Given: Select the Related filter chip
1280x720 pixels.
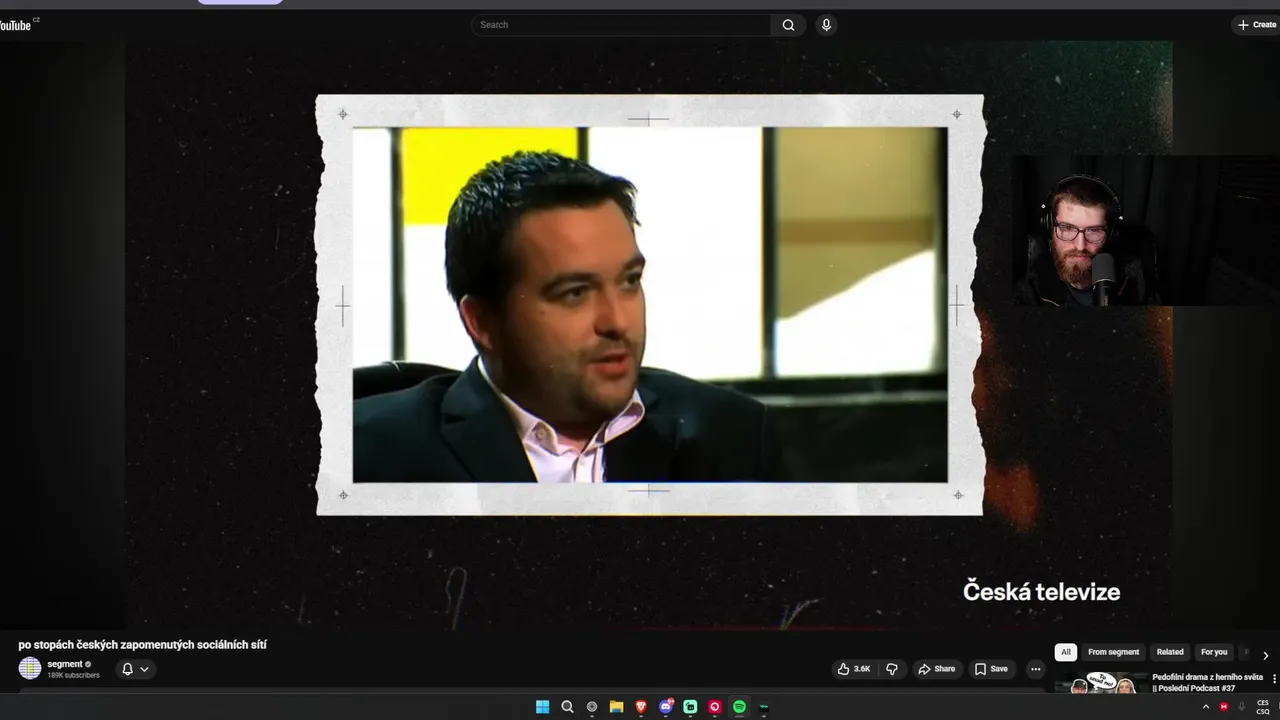Looking at the screenshot, I should (1170, 652).
